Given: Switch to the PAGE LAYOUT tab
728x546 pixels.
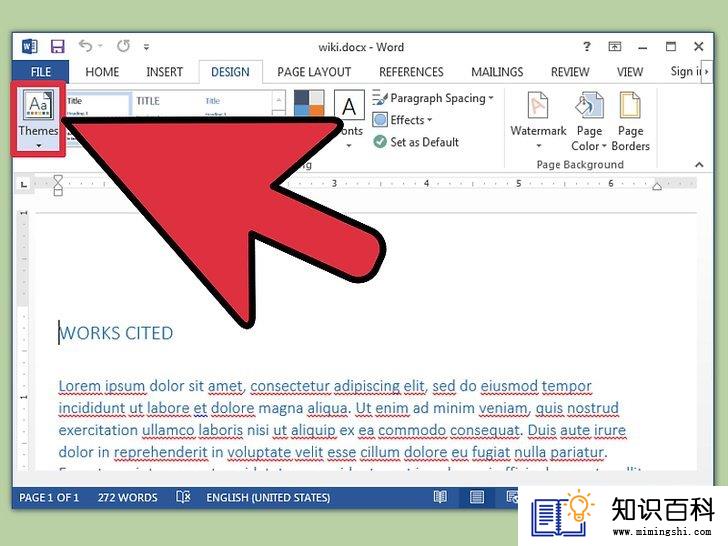Looking at the screenshot, I should pyautogui.click(x=314, y=72).
